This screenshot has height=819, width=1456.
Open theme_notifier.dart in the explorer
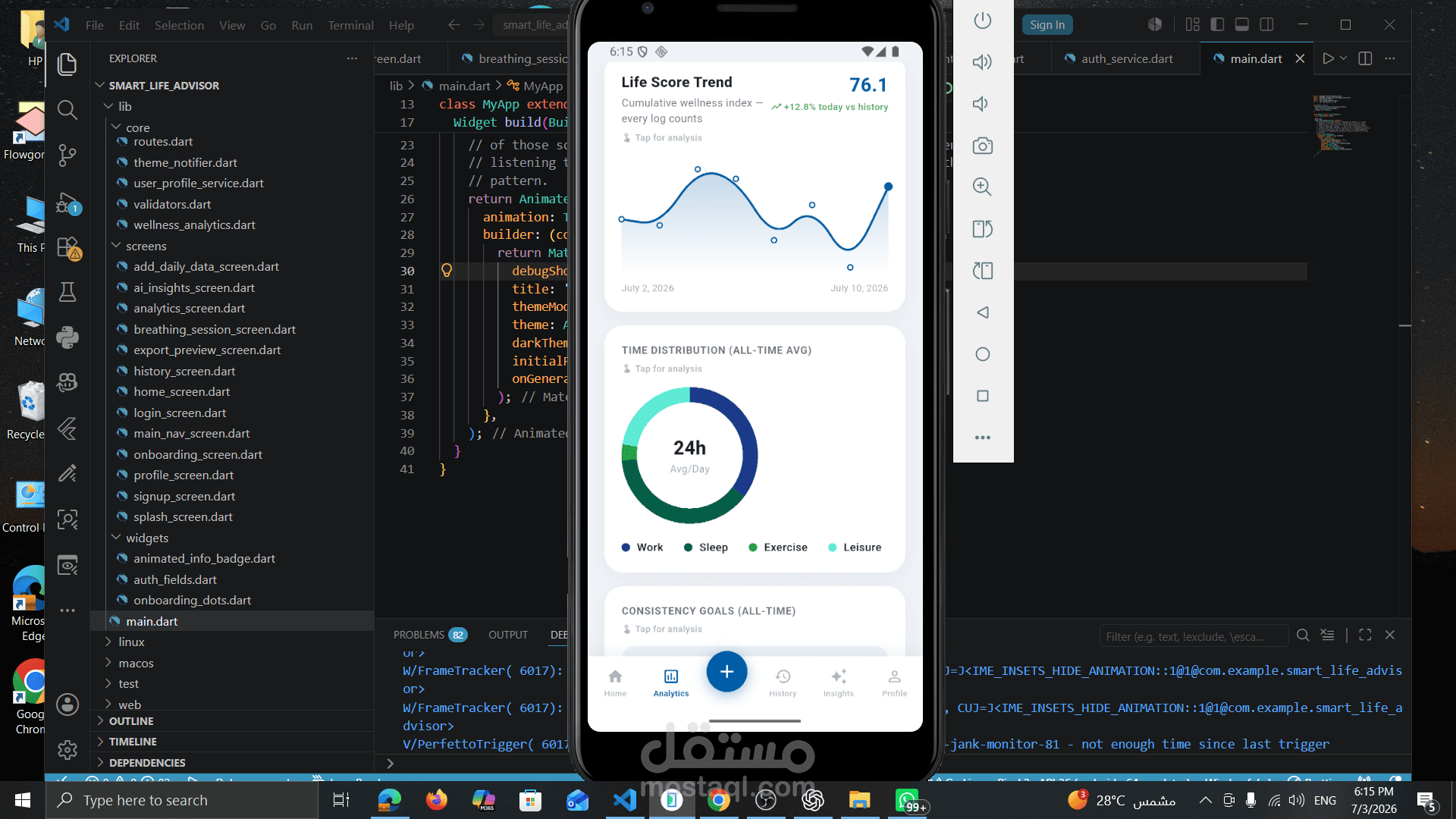pos(185,162)
